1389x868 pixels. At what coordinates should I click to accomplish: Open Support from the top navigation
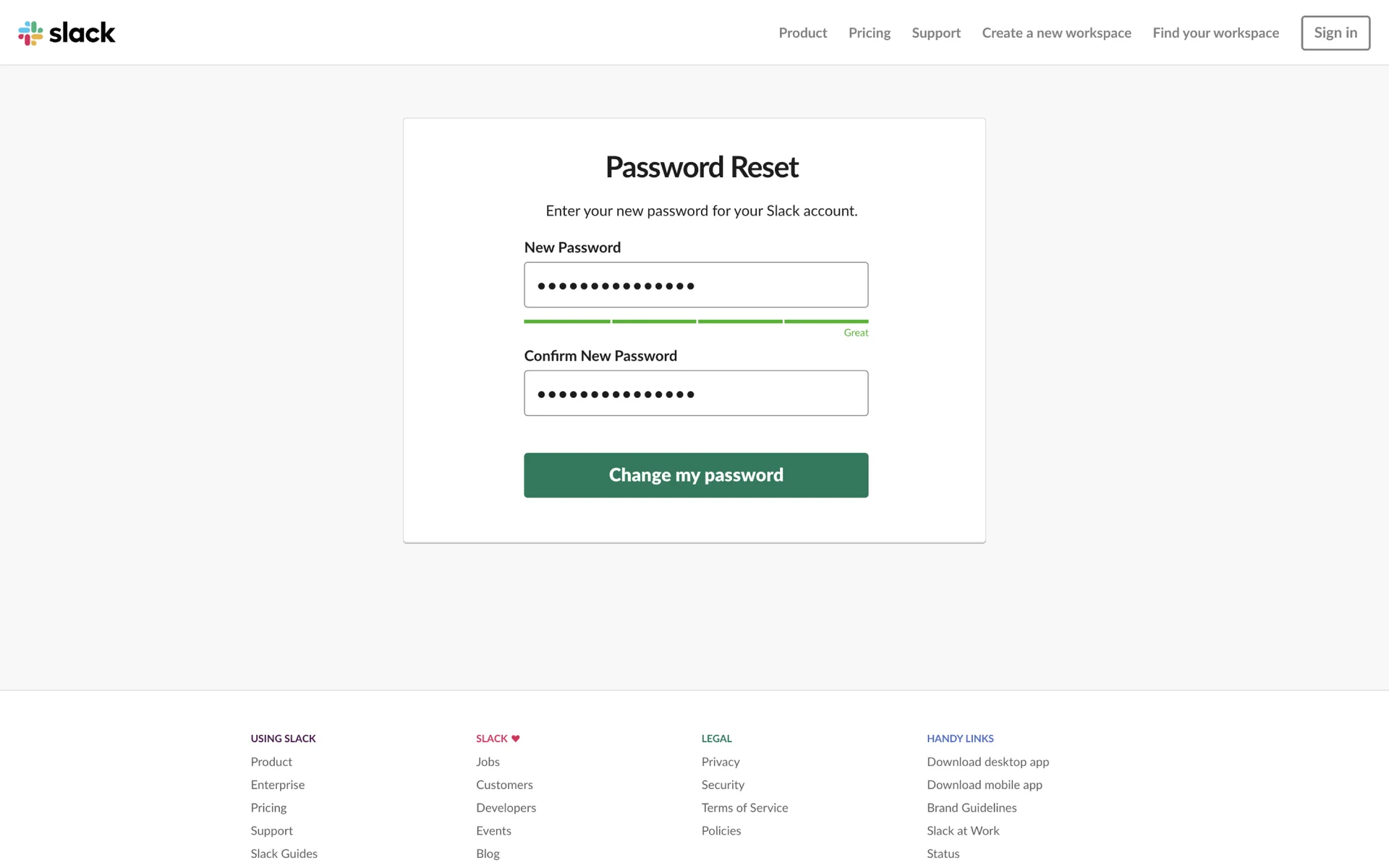click(935, 33)
